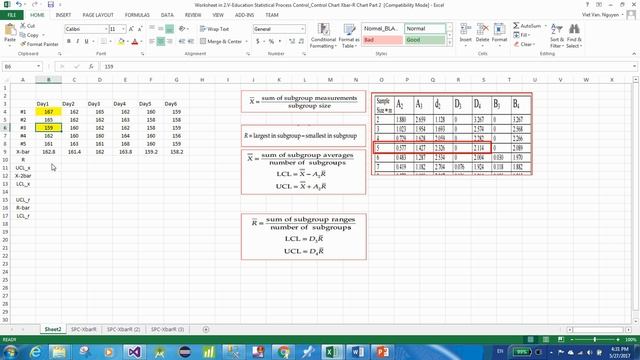This screenshot has height=360, width=640.
Task: Increase font size with the larger A
Action: point(131,29)
